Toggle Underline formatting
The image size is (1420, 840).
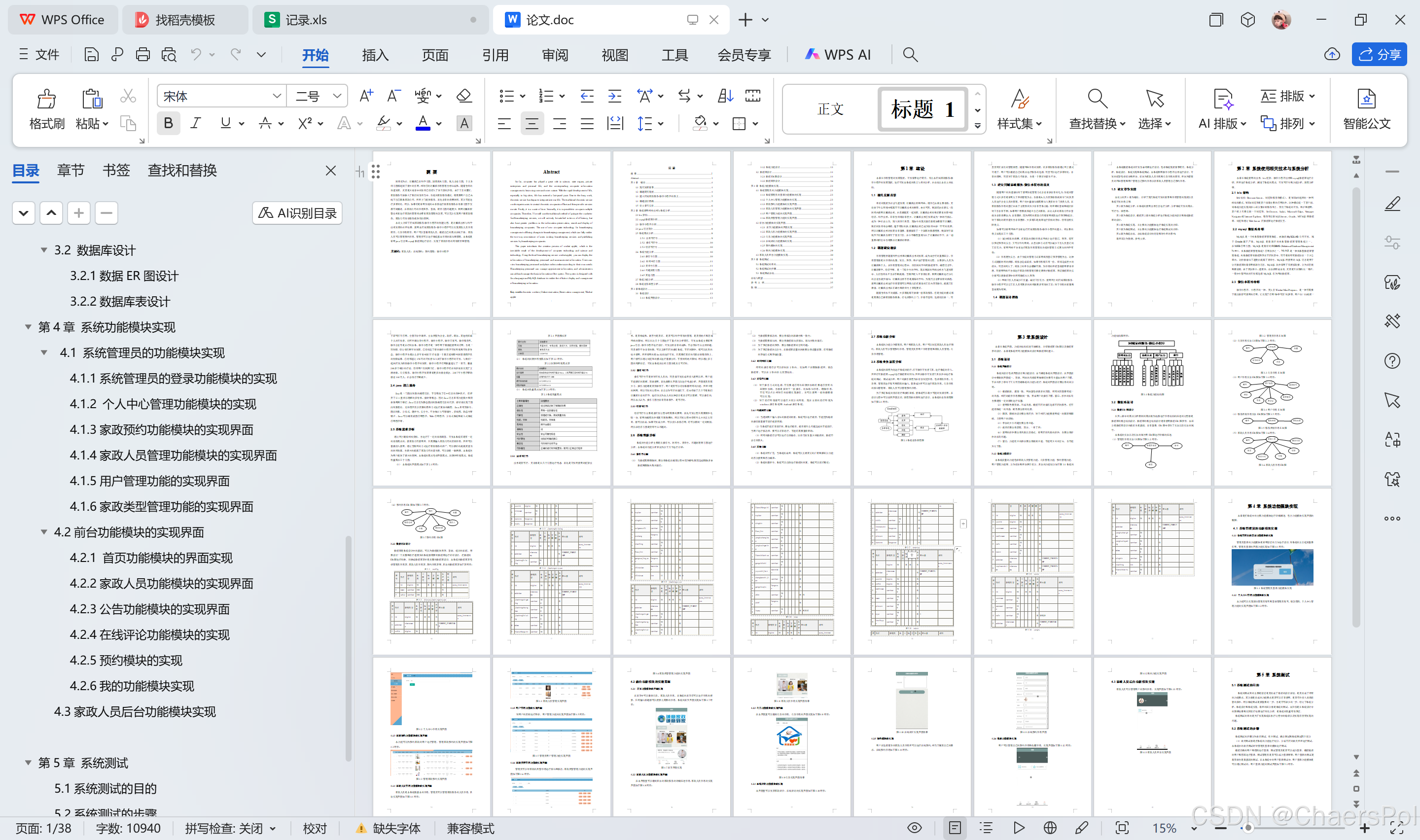tap(225, 123)
